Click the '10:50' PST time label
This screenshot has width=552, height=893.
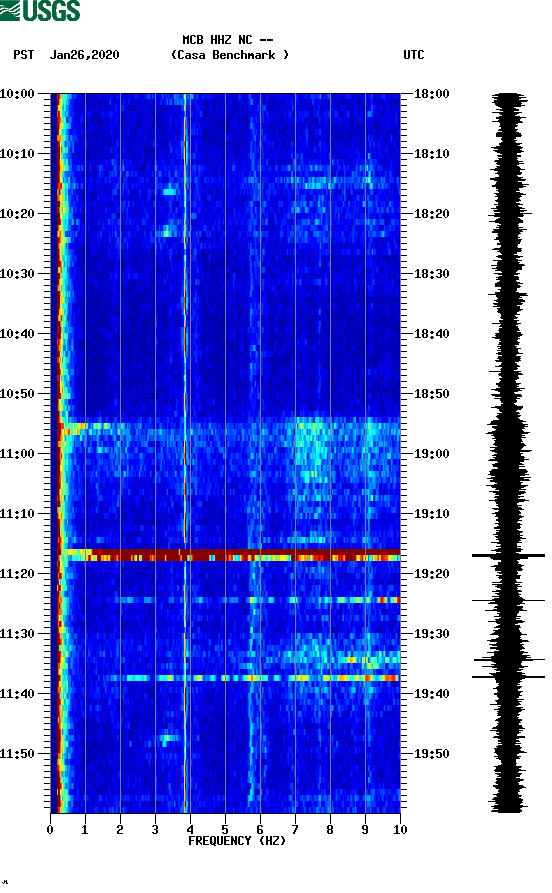pyautogui.click(x=17, y=394)
